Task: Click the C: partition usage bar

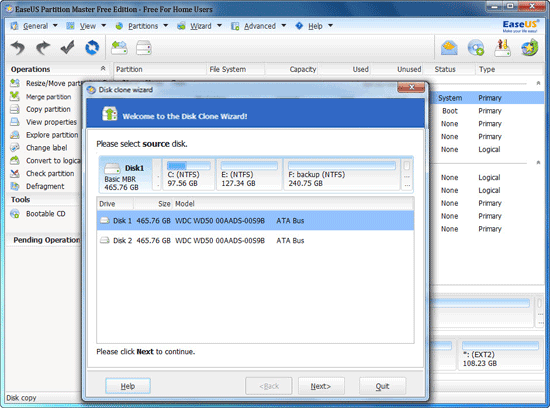Action: point(189,166)
